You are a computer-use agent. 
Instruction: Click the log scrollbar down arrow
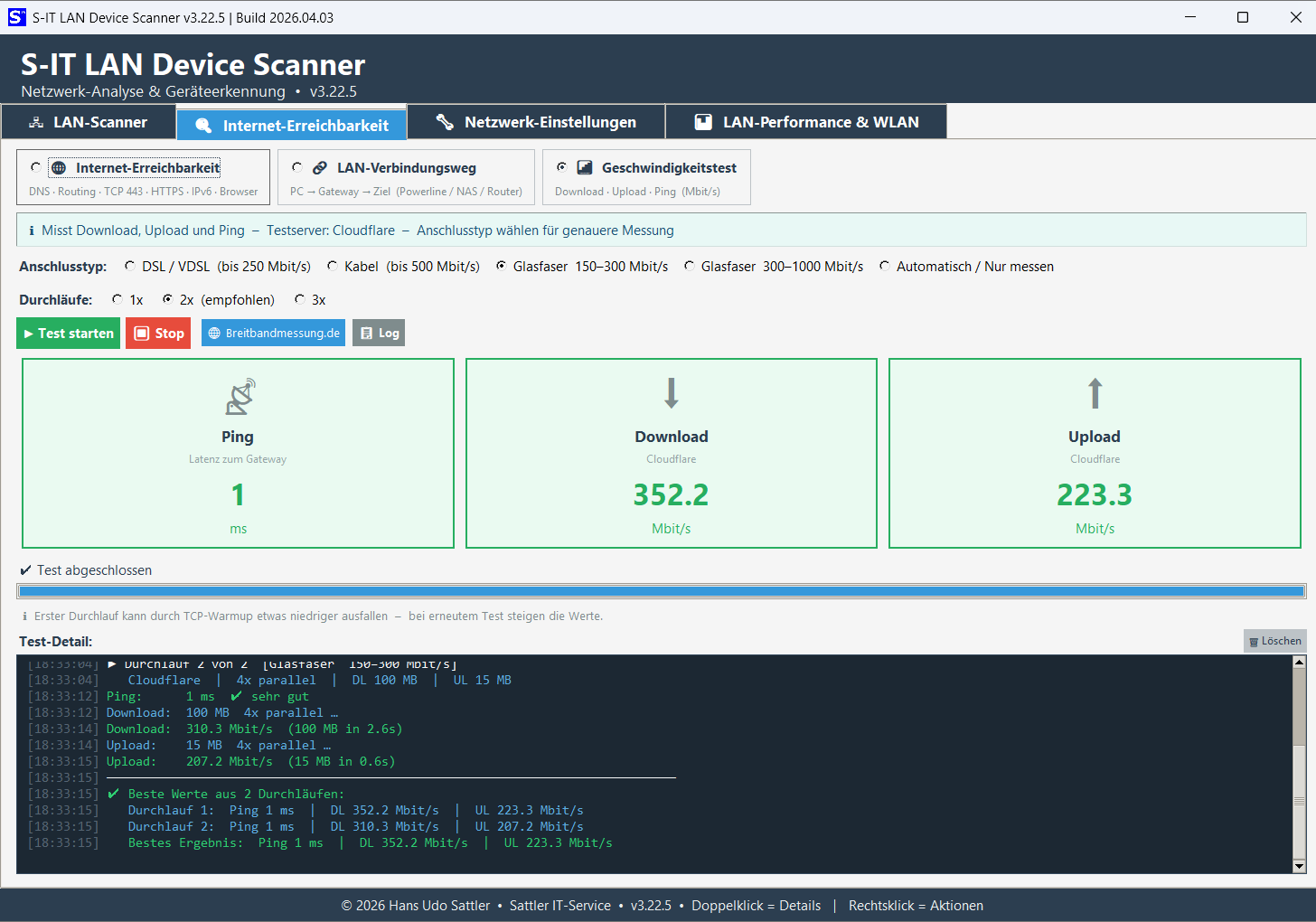click(1299, 866)
